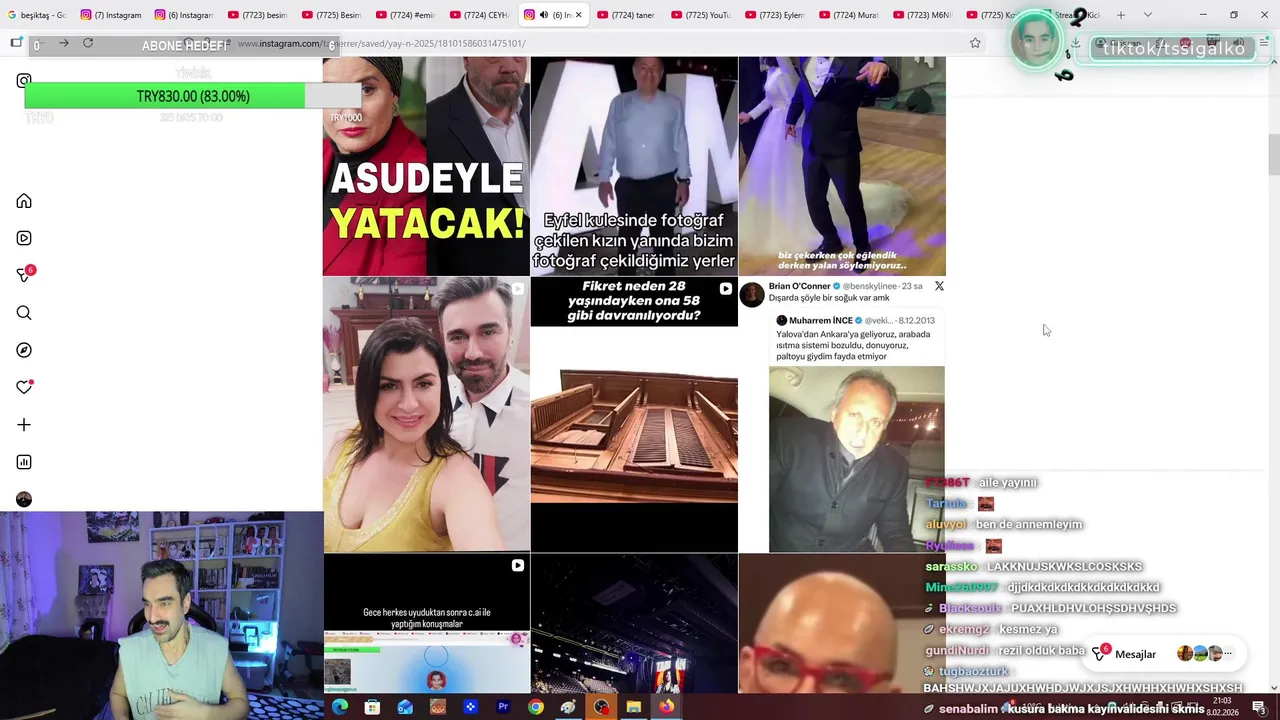Switch to the (7723) besim YouTube tab
The image size is (1280, 720).
click(258, 15)
